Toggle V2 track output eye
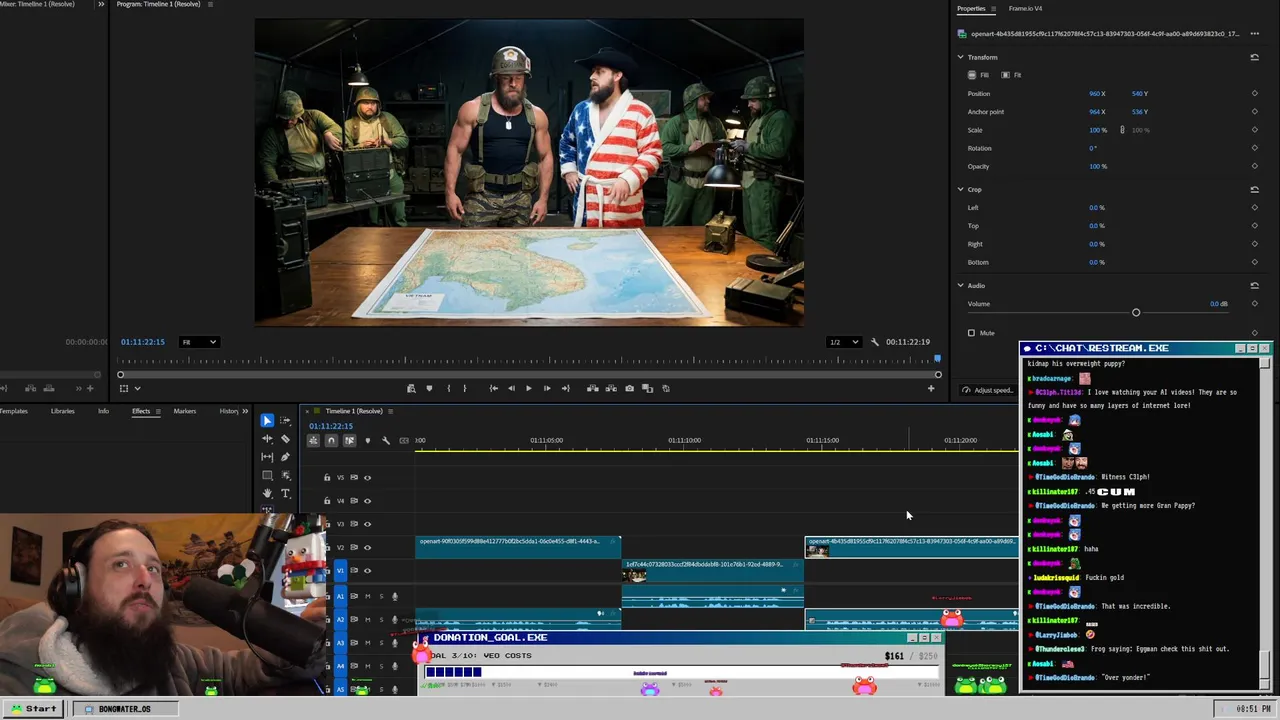The width and height of the screenshot is (1280, 720). (x=367, y=547)
